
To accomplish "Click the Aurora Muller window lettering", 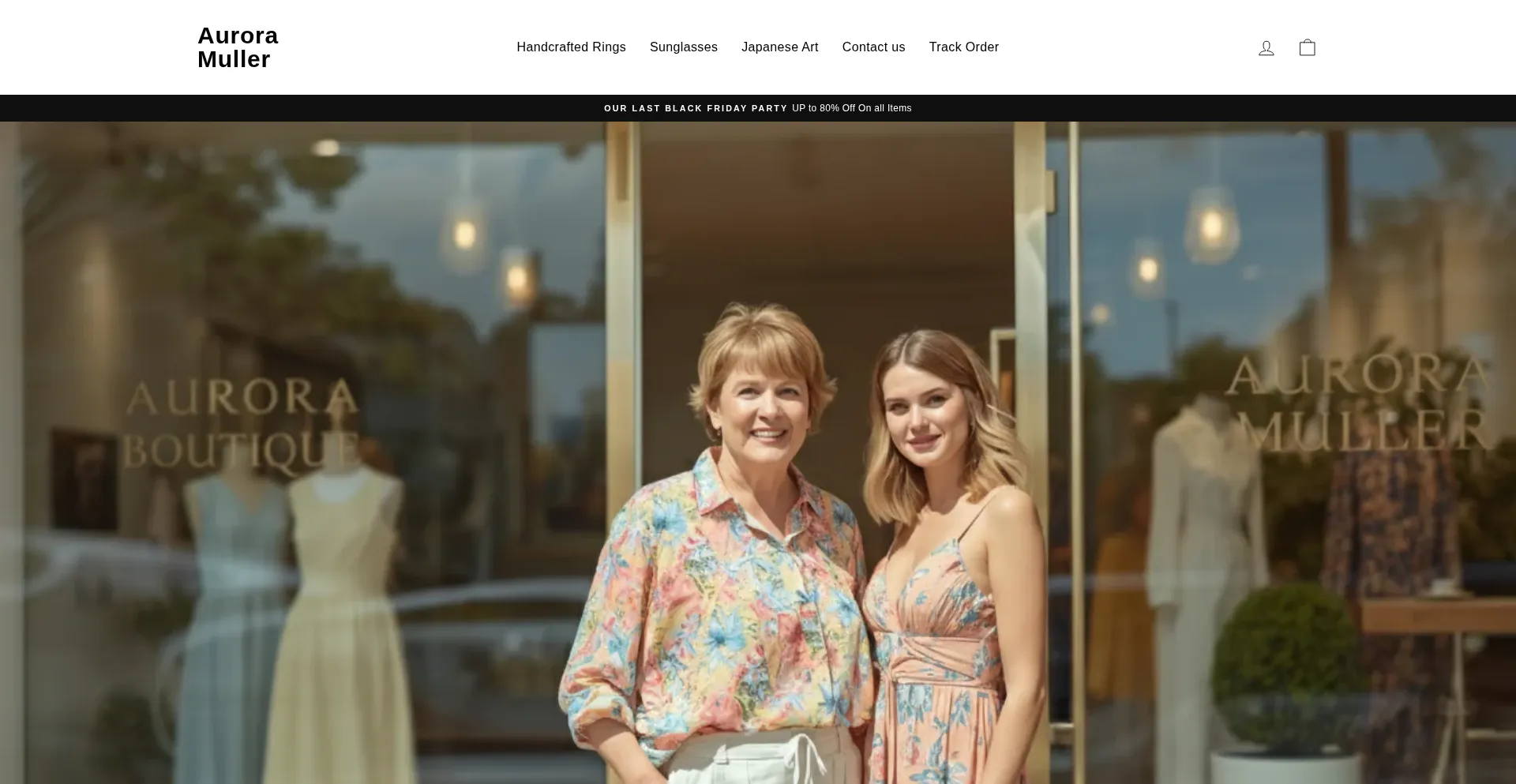I will pyautogui.click(x=1358, y=403).
